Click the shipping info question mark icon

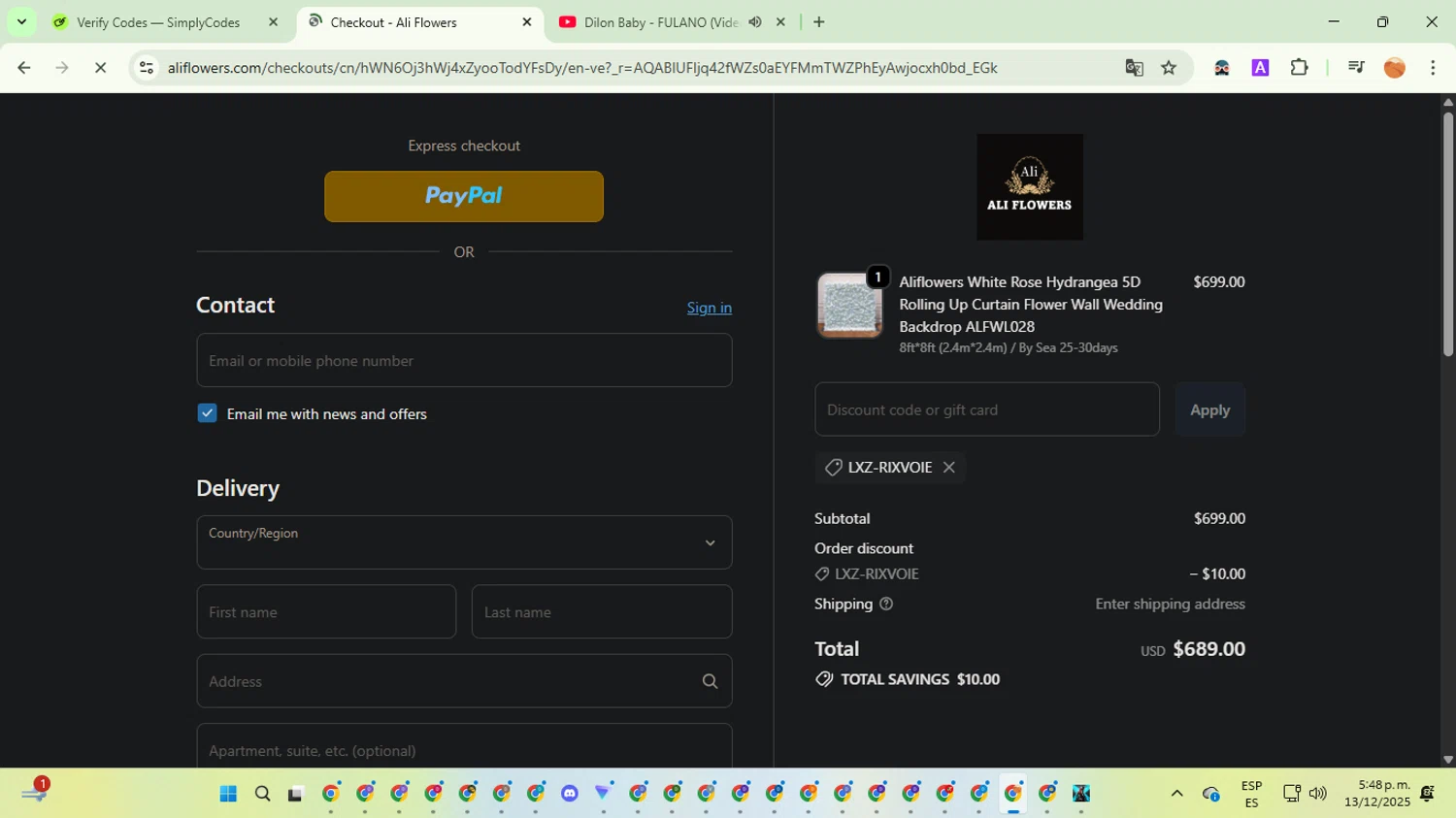click(886, 604)
